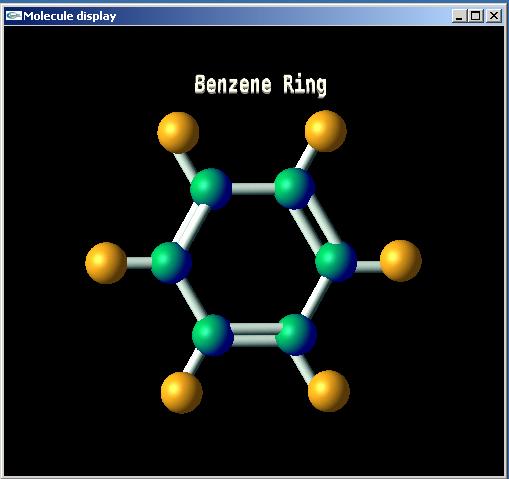Minimize the Molecule display window
The image size is (509, 479).
click(x=459, y=16)
